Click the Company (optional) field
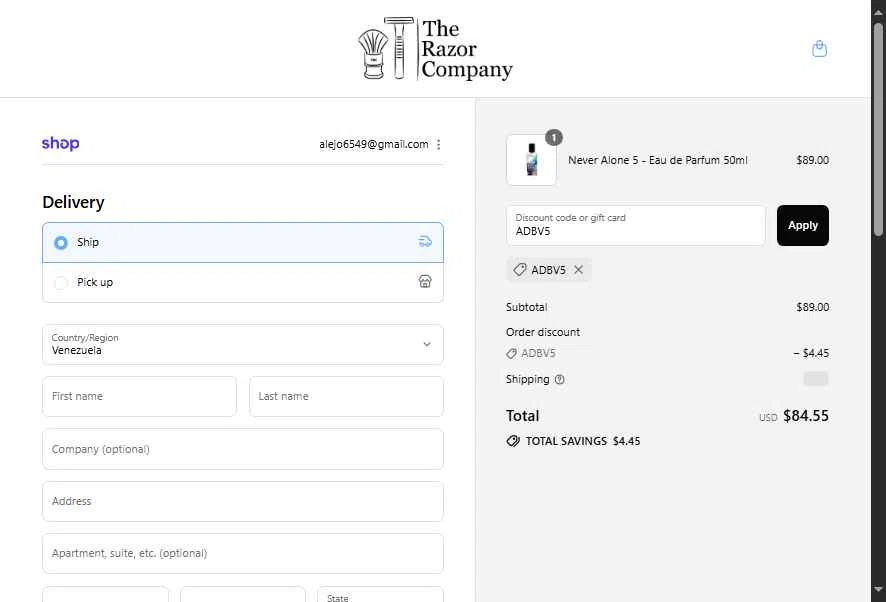Viewport: 886px width, 602px height. pyautogui.click(x=243, y=449)
